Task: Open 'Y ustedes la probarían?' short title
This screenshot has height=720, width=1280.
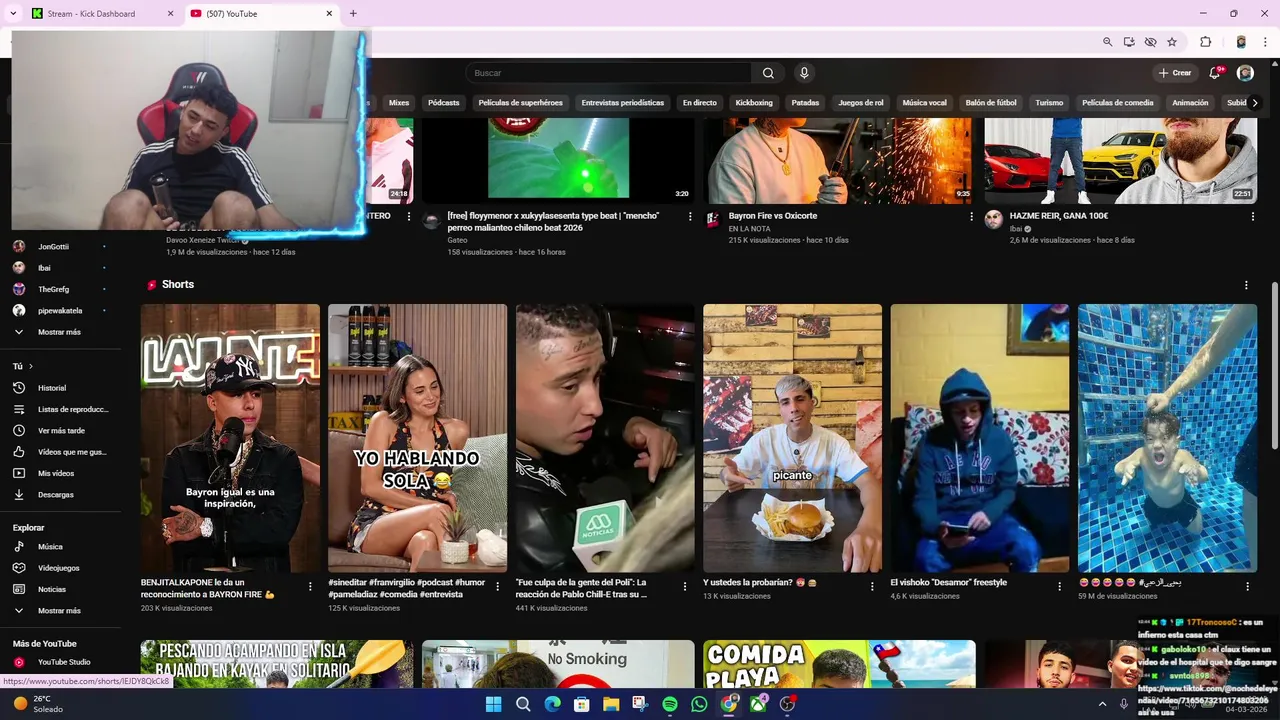Action: pos(760,582)
